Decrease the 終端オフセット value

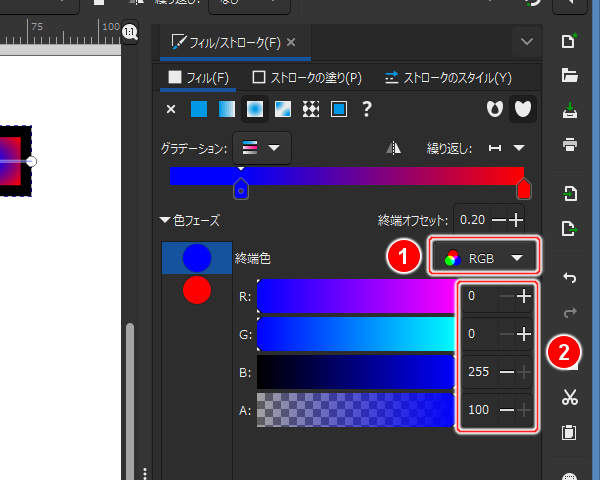(498, 220)
